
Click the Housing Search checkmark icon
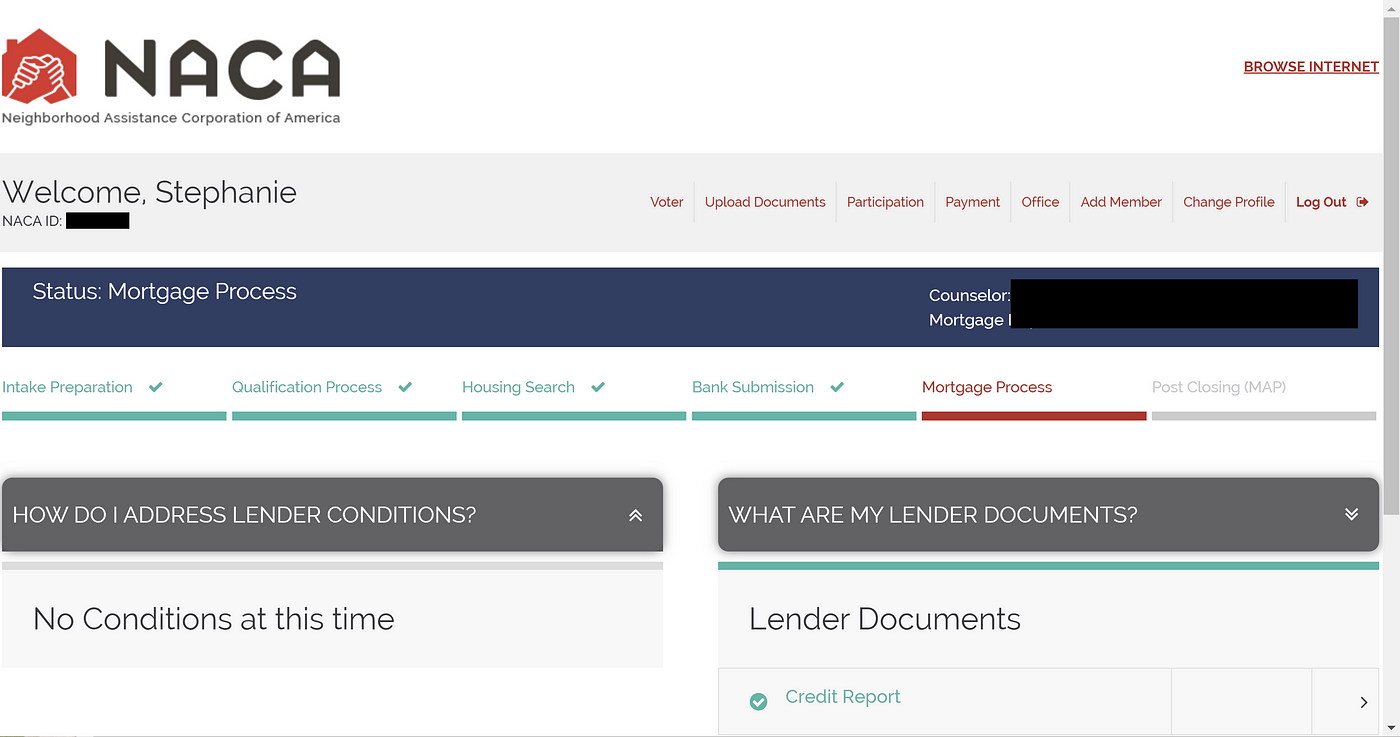click(598, 387)
